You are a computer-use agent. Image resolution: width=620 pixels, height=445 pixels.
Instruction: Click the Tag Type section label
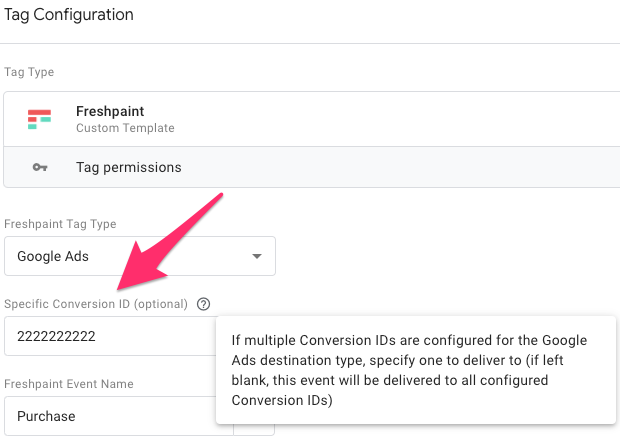(x=29, y=72)
